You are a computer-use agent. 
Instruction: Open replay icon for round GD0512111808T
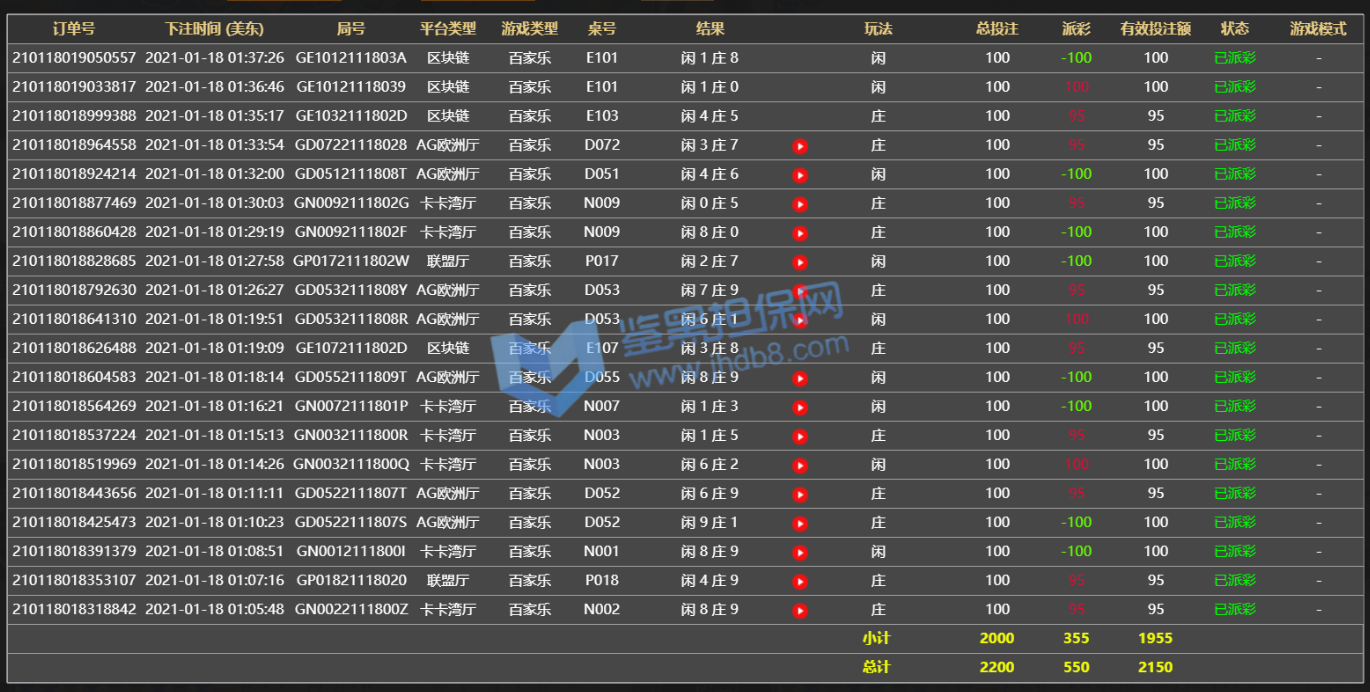click(800, 175)
